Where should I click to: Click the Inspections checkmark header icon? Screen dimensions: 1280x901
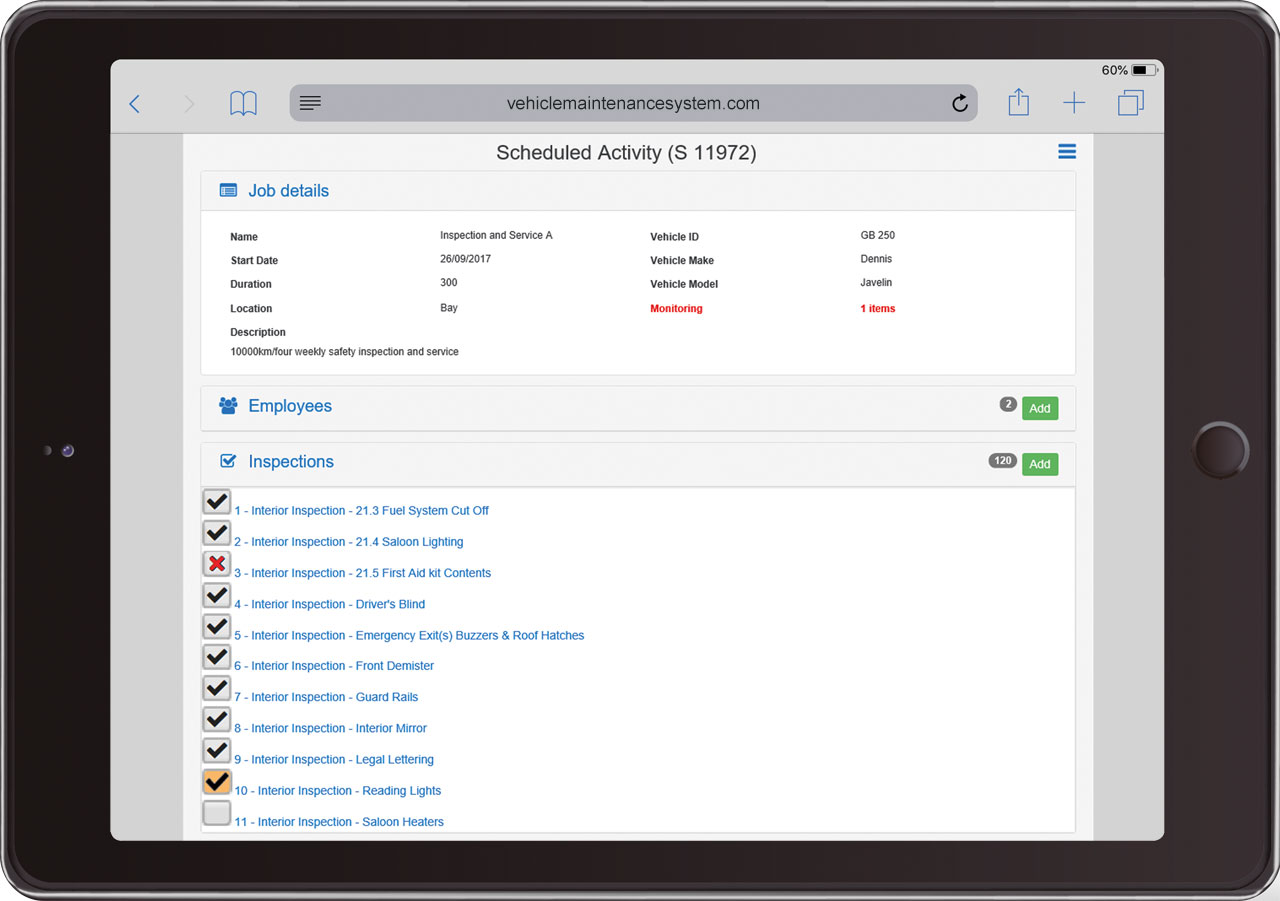pyautogui.click(x=228, y=461)
